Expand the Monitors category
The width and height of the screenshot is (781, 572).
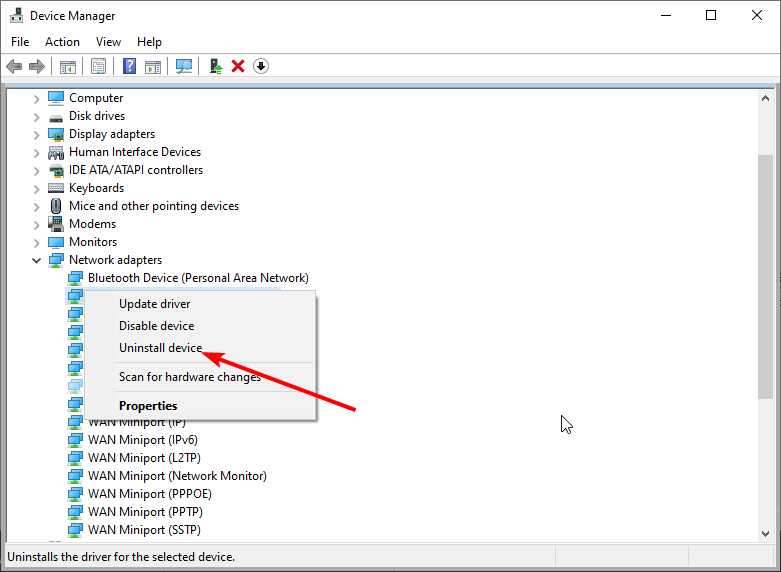click(x=36, y=242)
